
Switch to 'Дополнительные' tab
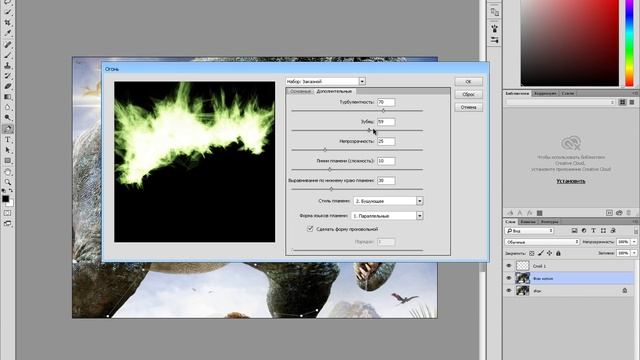click(x=334, y=91)
